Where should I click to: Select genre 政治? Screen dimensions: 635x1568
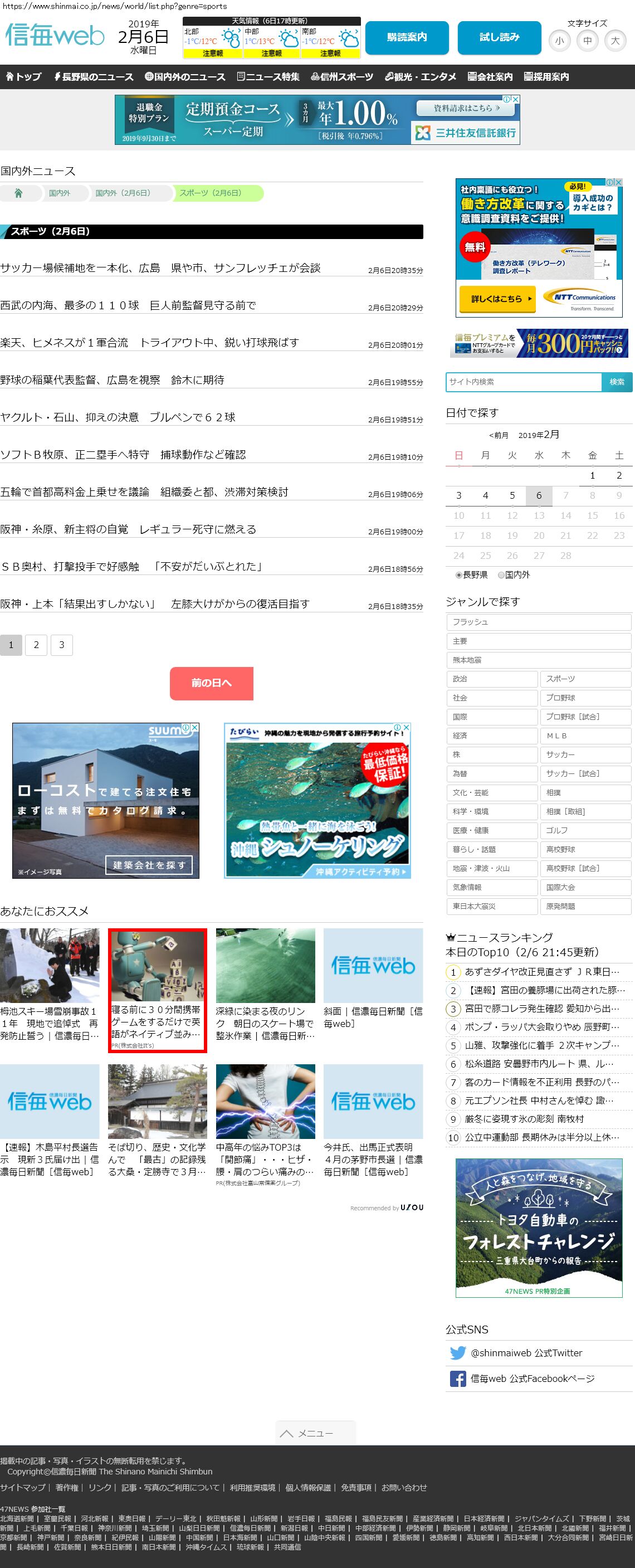492,679
